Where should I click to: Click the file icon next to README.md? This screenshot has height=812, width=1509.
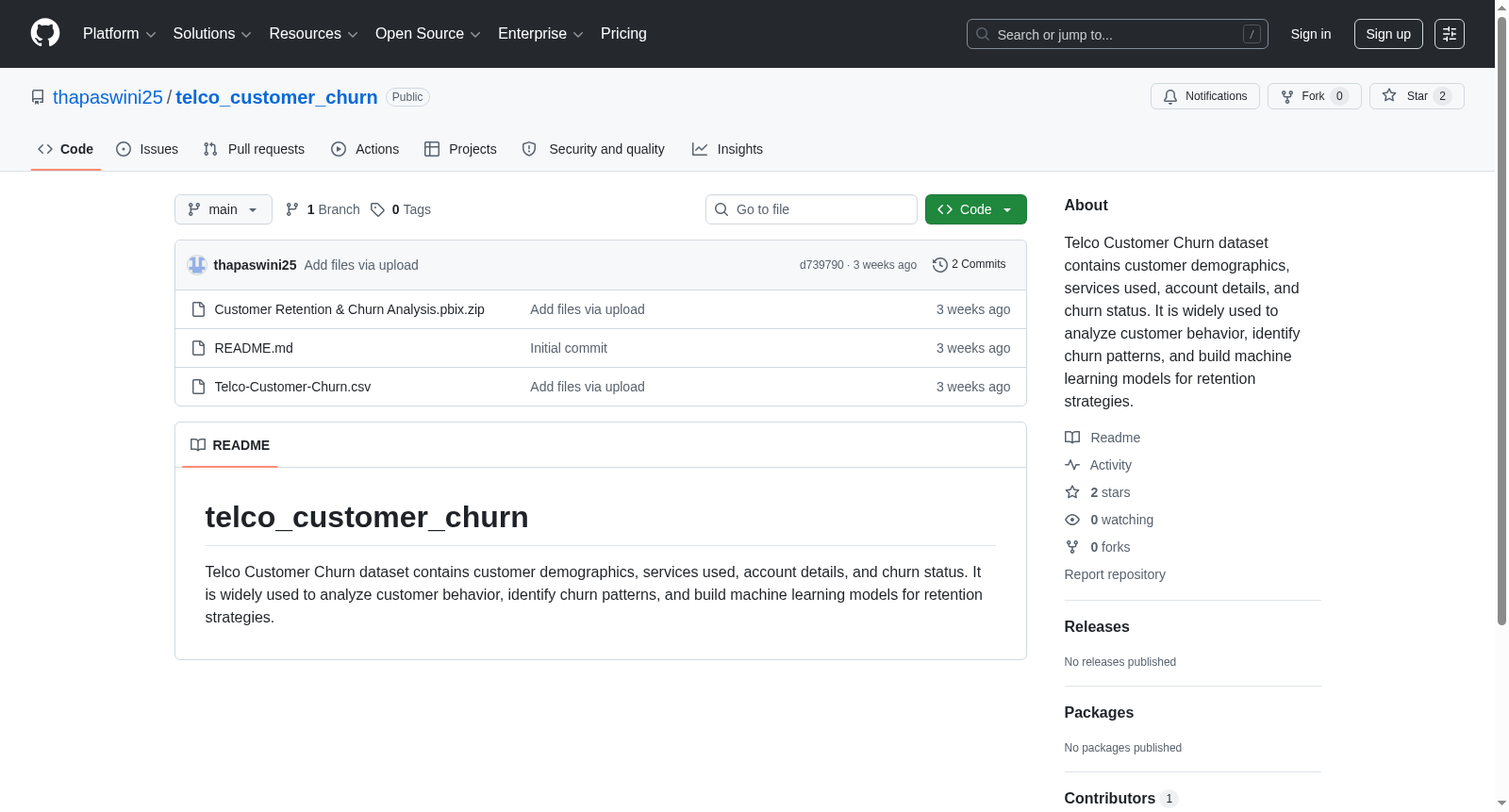[x=198, y=348]
